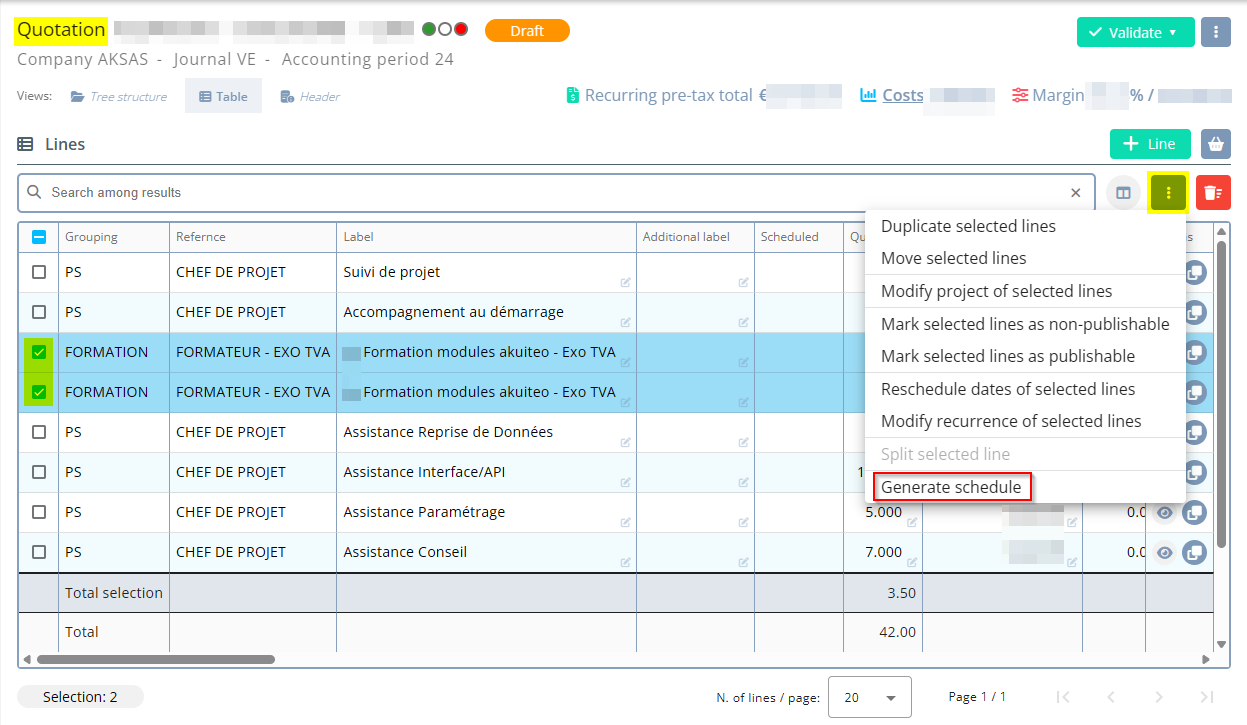Choose Duplicate selected lines menu entry

tap(968, 226)
